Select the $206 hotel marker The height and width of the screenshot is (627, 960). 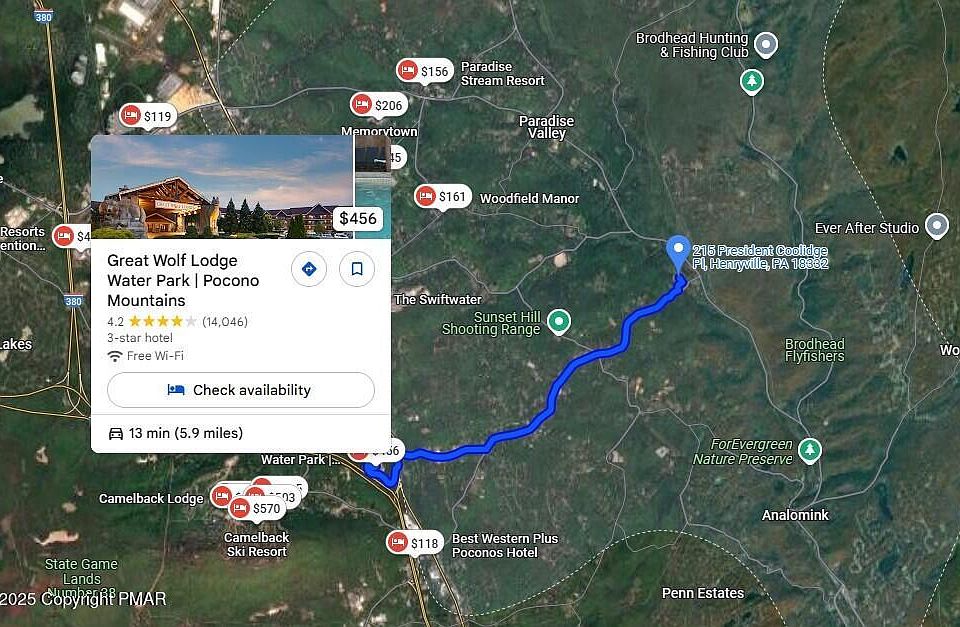point(379,105)
